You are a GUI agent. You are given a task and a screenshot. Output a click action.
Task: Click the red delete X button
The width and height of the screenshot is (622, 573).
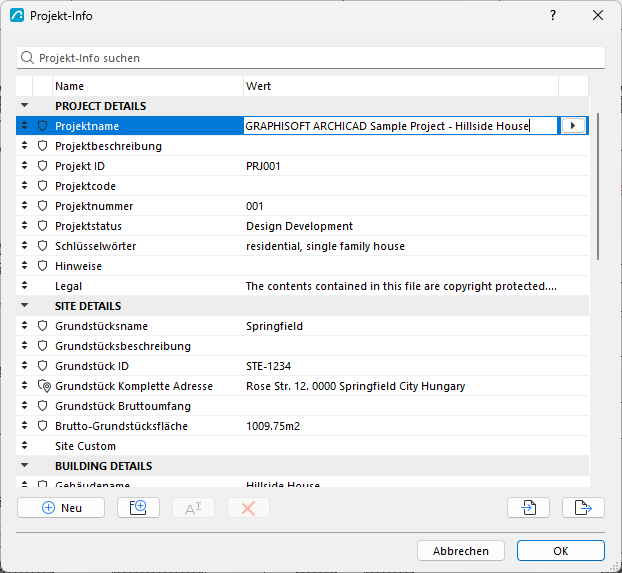pos(248,508)
